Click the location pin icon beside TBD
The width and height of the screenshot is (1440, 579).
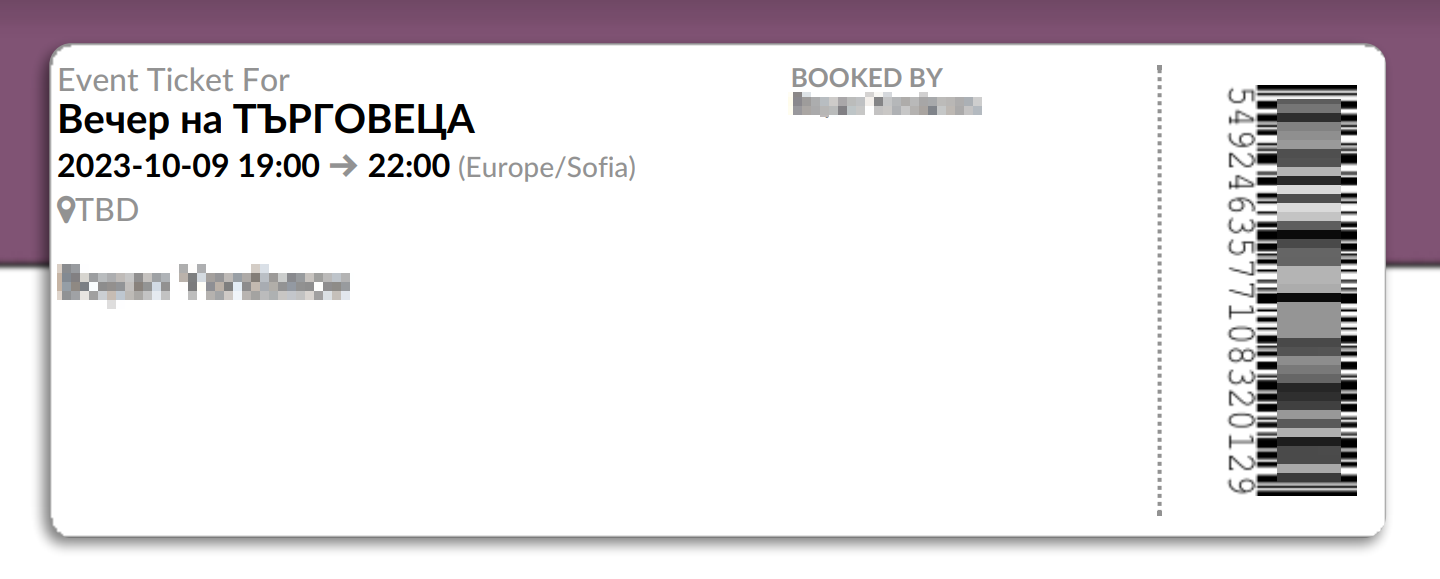click(67, 210)
